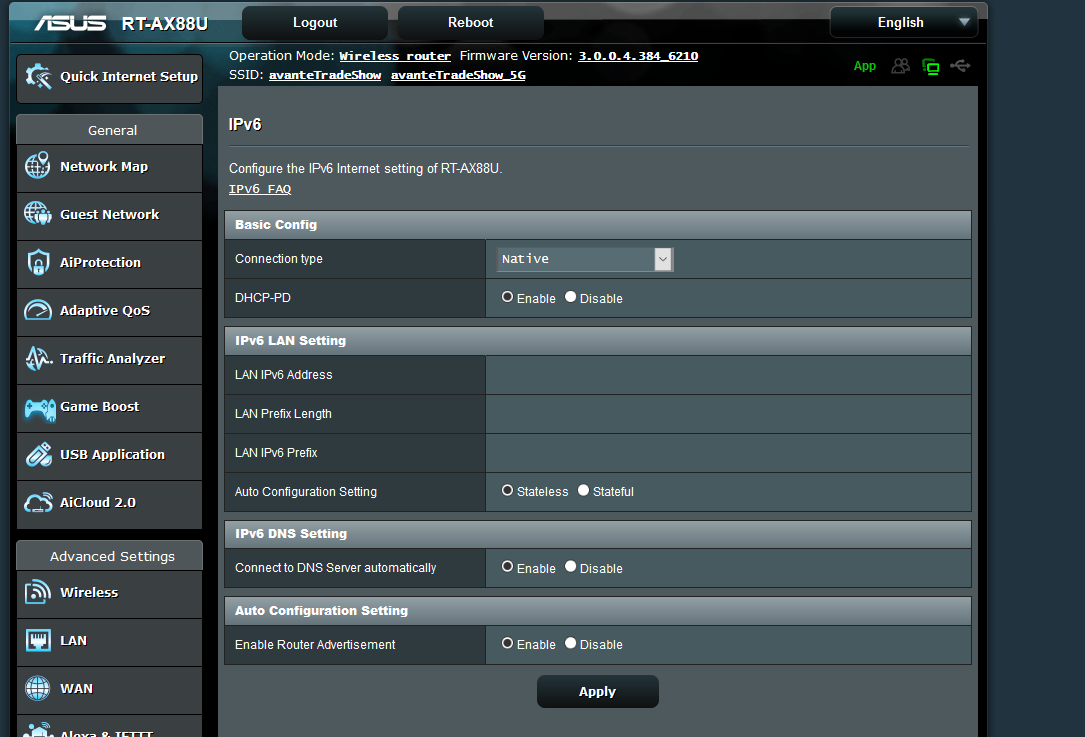Screen dimensions: 1085x737
Task: Click the USB Application icon
Action: point(39,455)
